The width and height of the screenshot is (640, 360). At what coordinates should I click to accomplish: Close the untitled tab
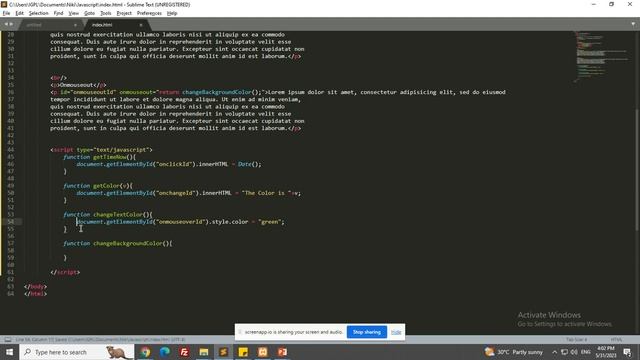[x=75, y=25]
